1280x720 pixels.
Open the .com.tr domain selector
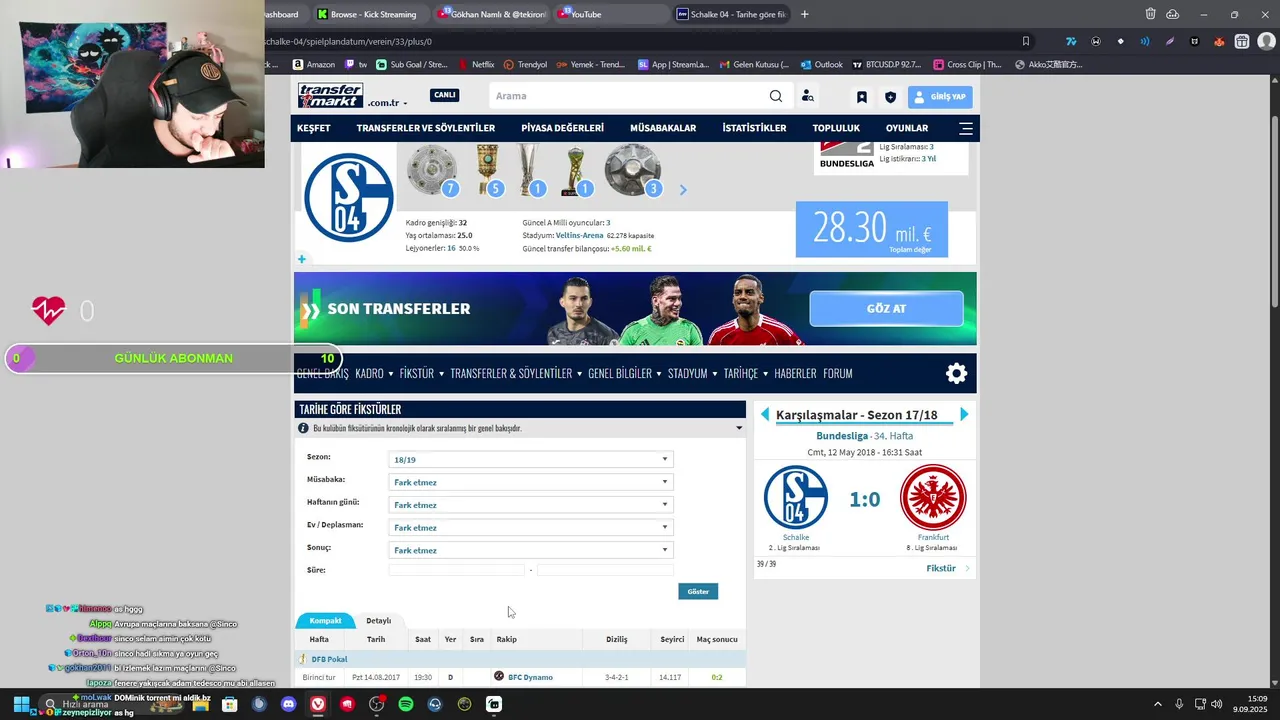point(387,103)
